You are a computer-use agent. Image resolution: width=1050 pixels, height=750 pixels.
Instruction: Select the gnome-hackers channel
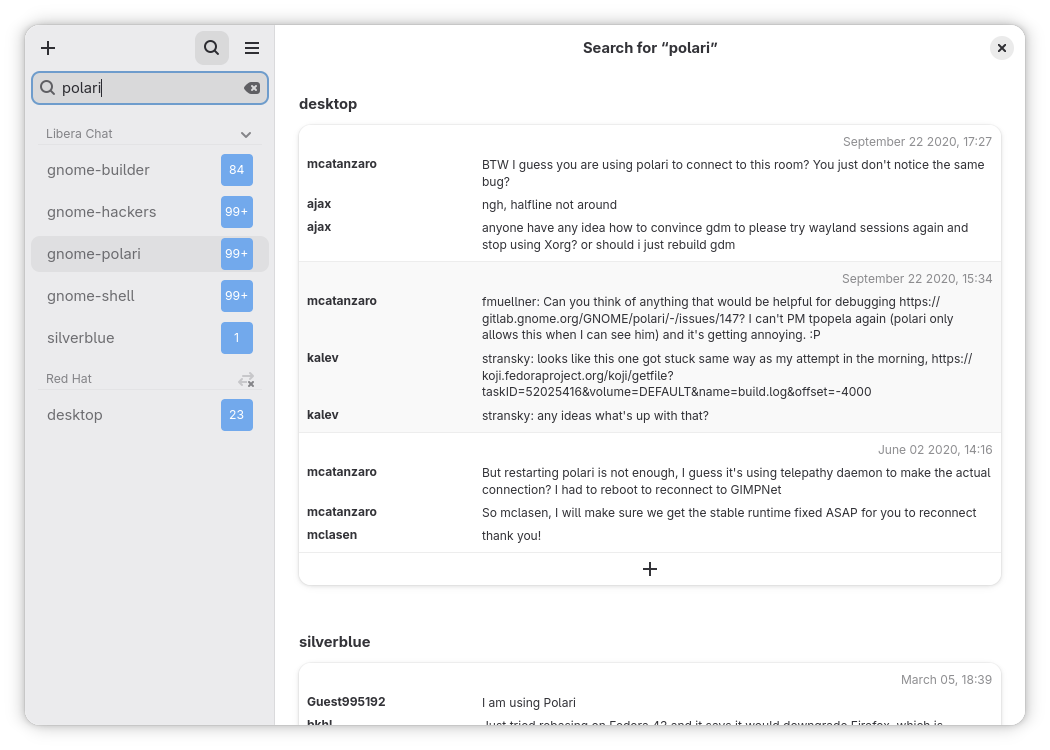tap(101, 212)
